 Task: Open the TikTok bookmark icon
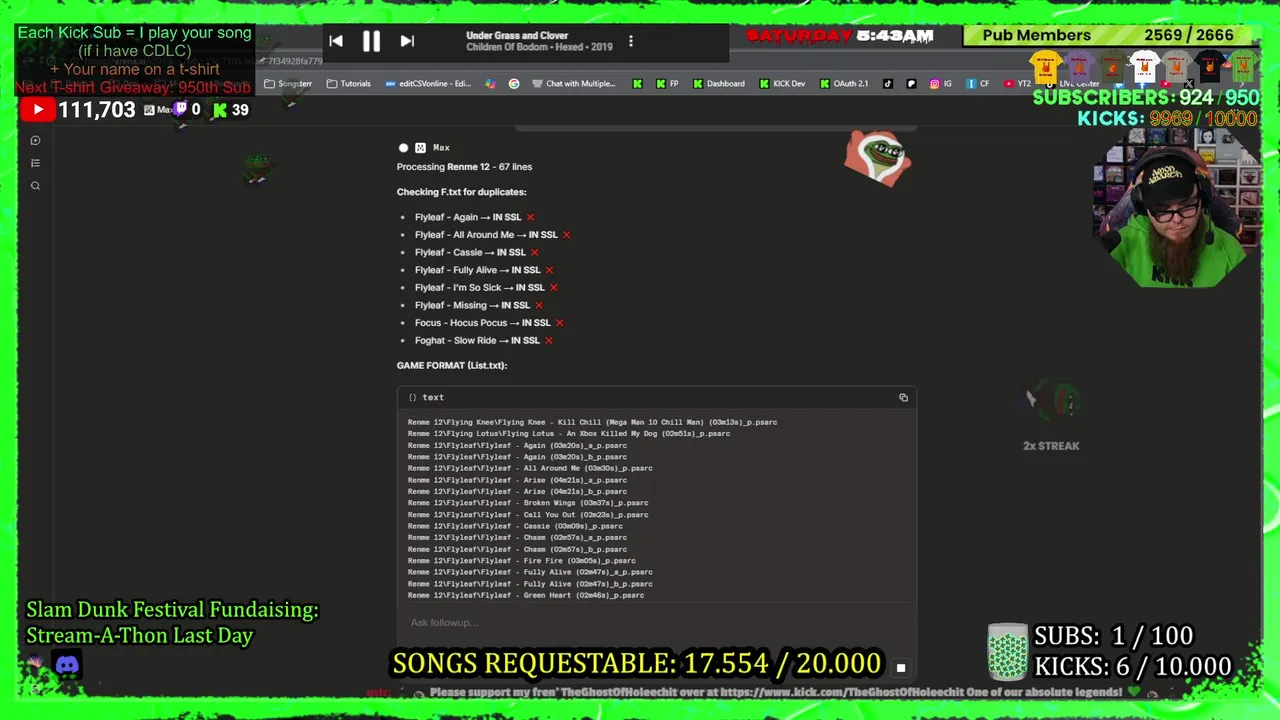click(x=888, y=84)
